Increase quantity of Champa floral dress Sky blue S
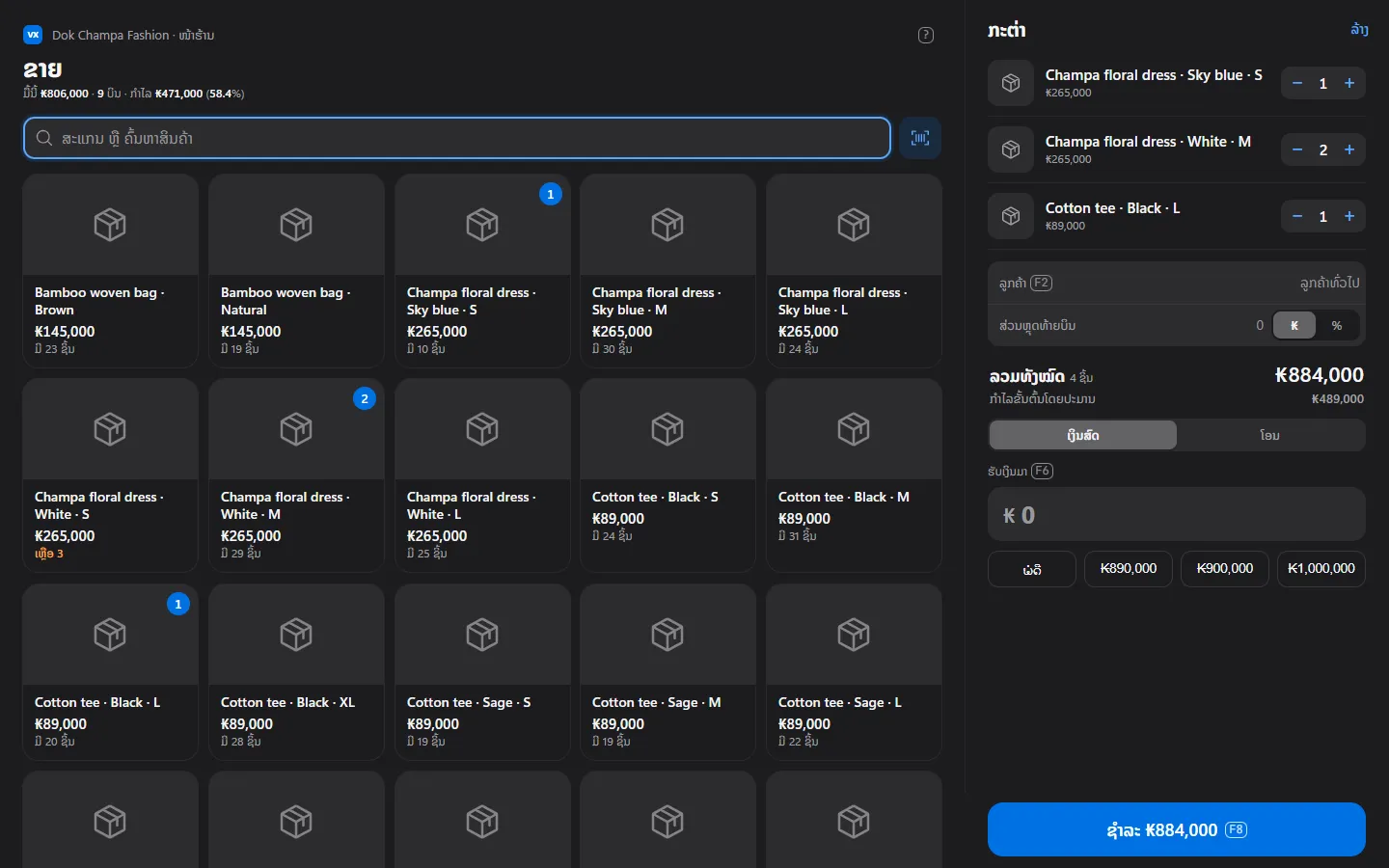This screenshot has height=868, width=1389. tap(1349, 83)
